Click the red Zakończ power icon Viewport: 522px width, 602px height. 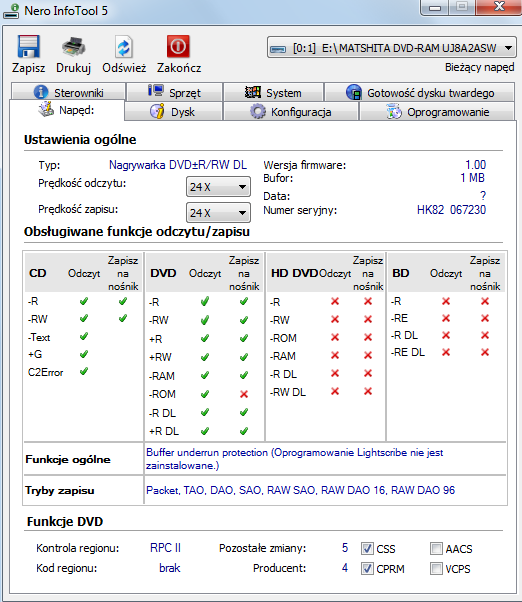coord(178,46)
